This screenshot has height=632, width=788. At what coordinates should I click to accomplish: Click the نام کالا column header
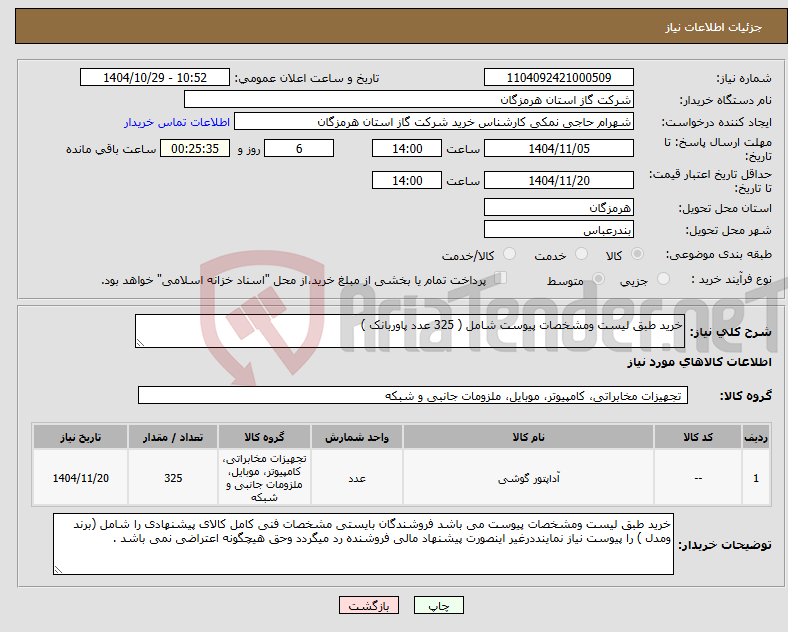[x=528, y=437]
